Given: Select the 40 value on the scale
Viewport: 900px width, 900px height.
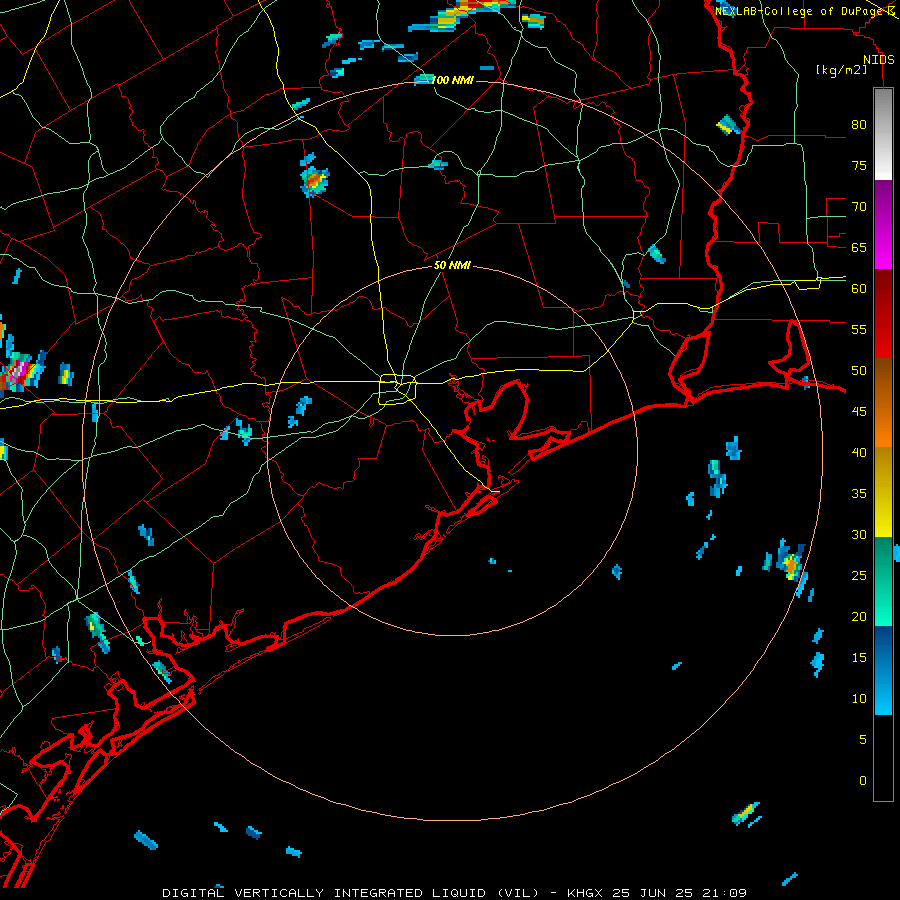Looking at the screenshot, I should (859, 452).
